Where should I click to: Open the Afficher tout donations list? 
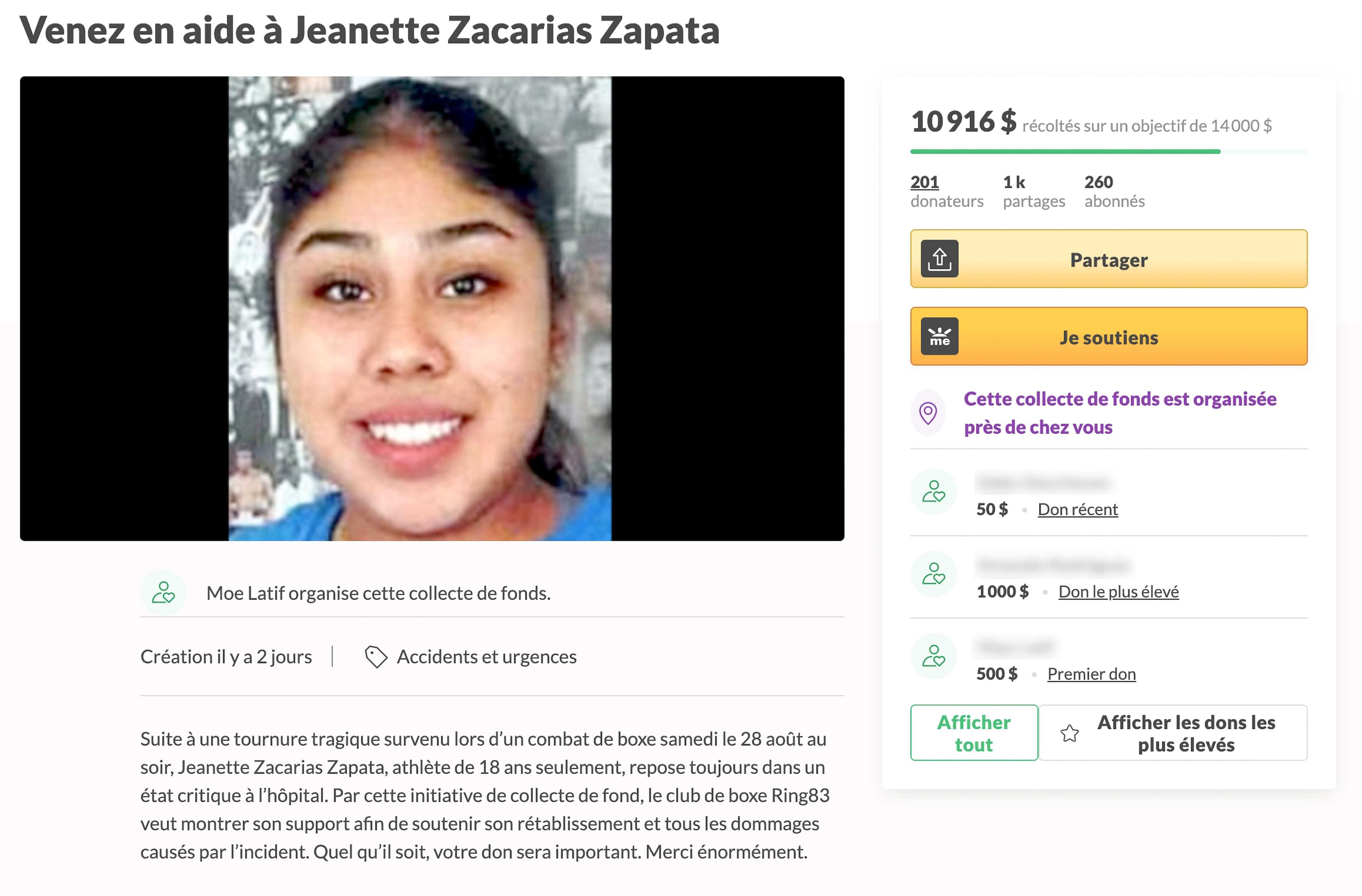(974, 733)
